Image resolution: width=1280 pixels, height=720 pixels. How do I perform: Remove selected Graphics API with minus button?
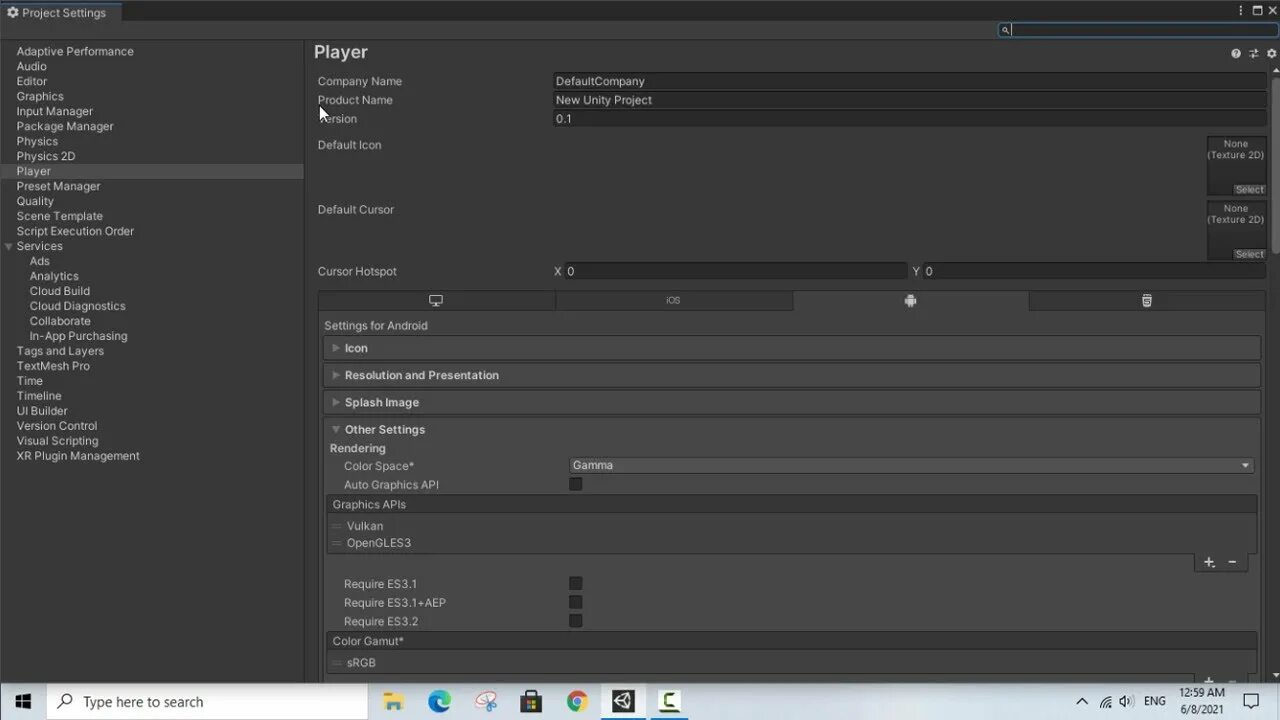(x=1232, y=562)
